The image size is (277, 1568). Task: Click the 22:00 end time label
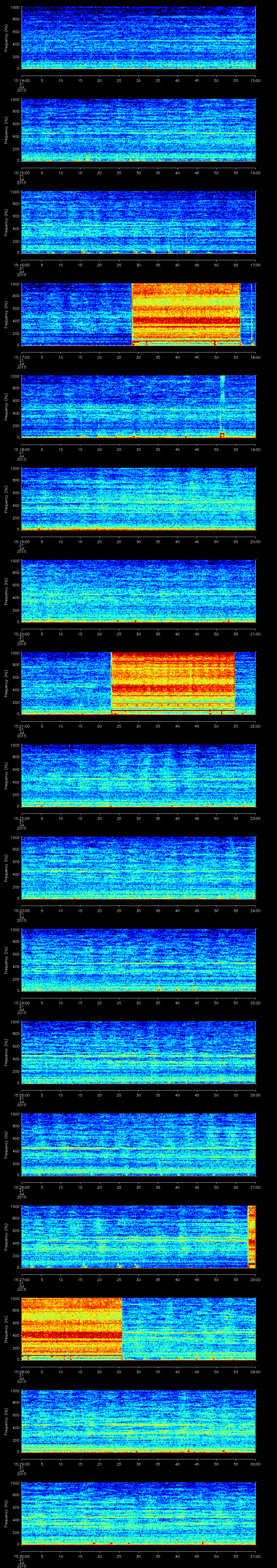pos(255,726)
